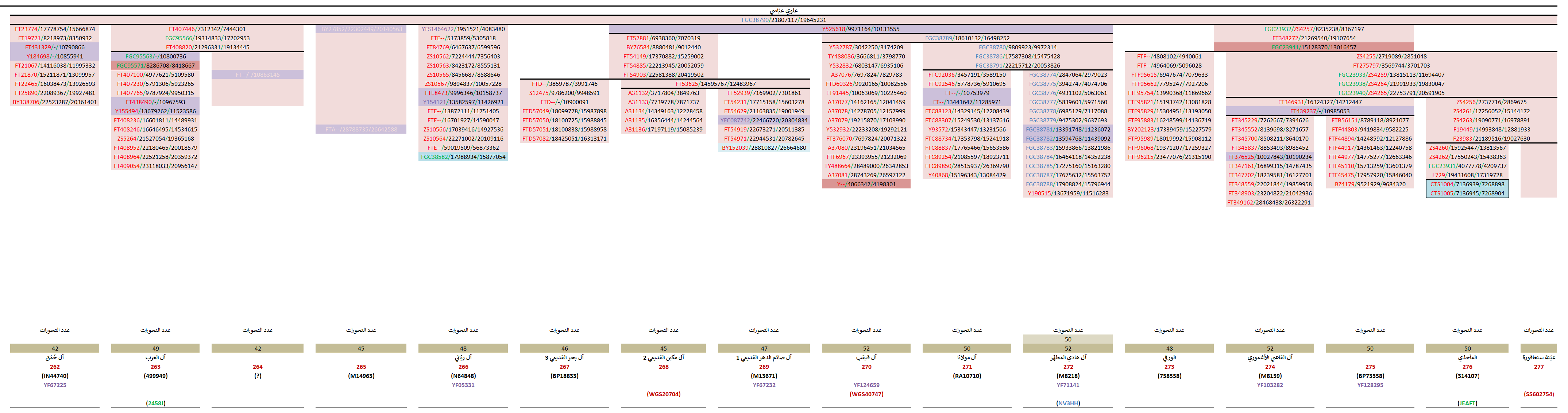
Task: Click the red-shaded FGC23941 branch bar
Action: tap(1314, 47)
